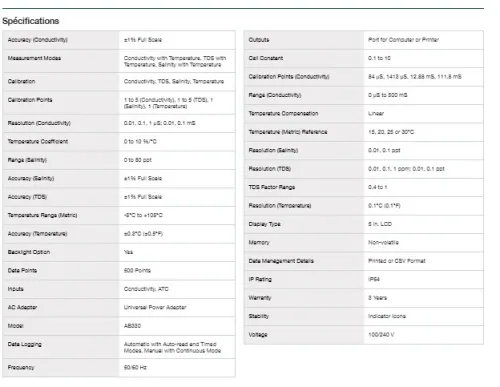The image size is (500, 387).
Task: Click the value "Automatic with Auto-read and Timed Modes…"
Action: coord(172,347)
